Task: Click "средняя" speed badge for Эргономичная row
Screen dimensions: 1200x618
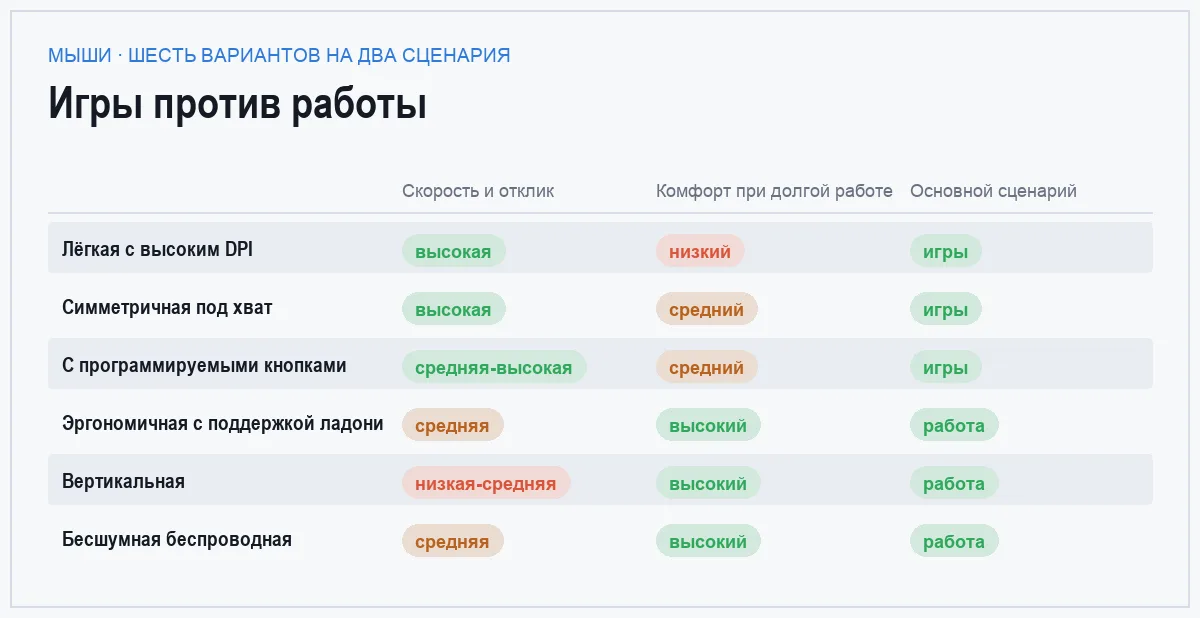Action: [453, 425]
